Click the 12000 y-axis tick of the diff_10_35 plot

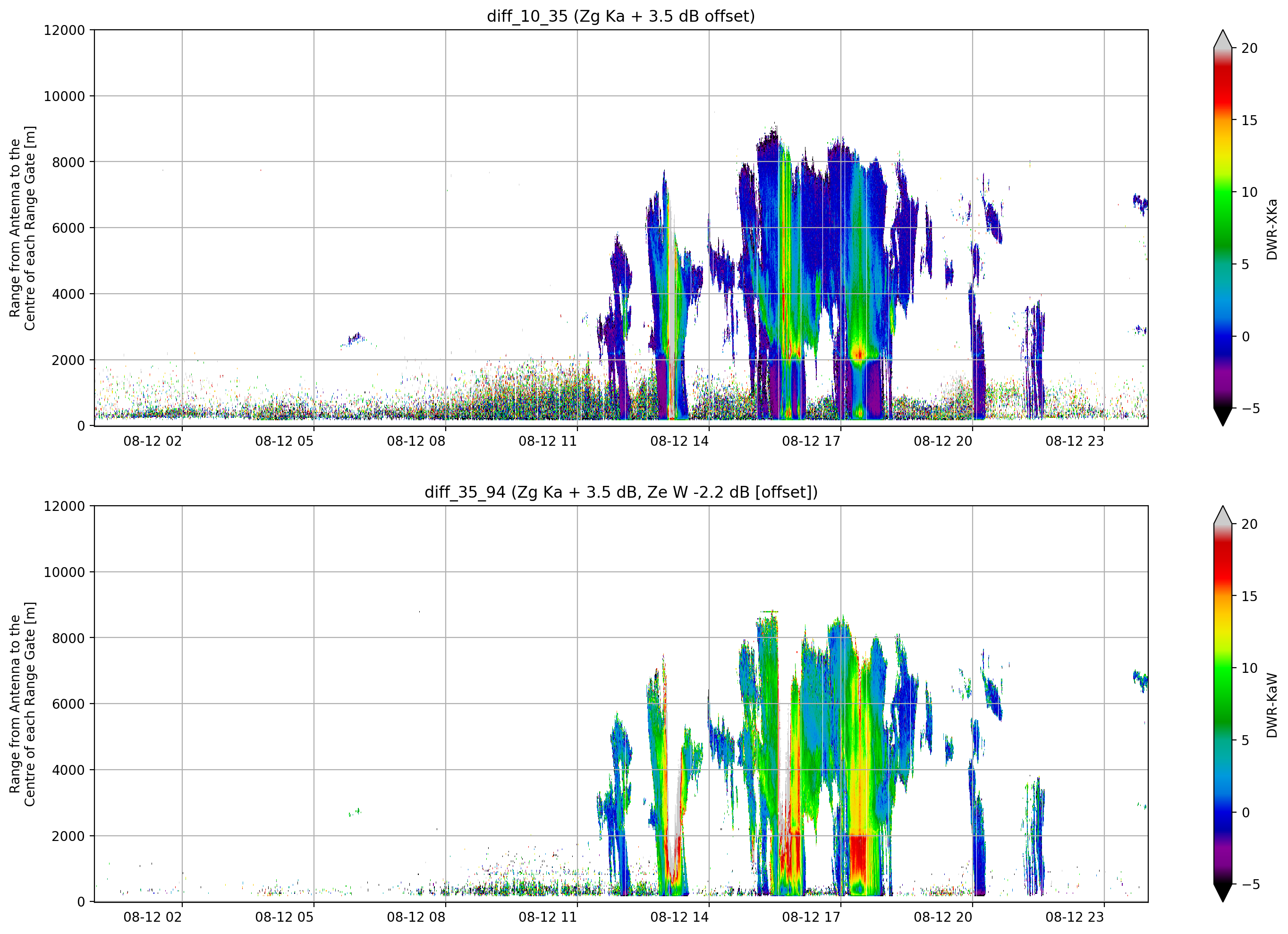(64, 30)
